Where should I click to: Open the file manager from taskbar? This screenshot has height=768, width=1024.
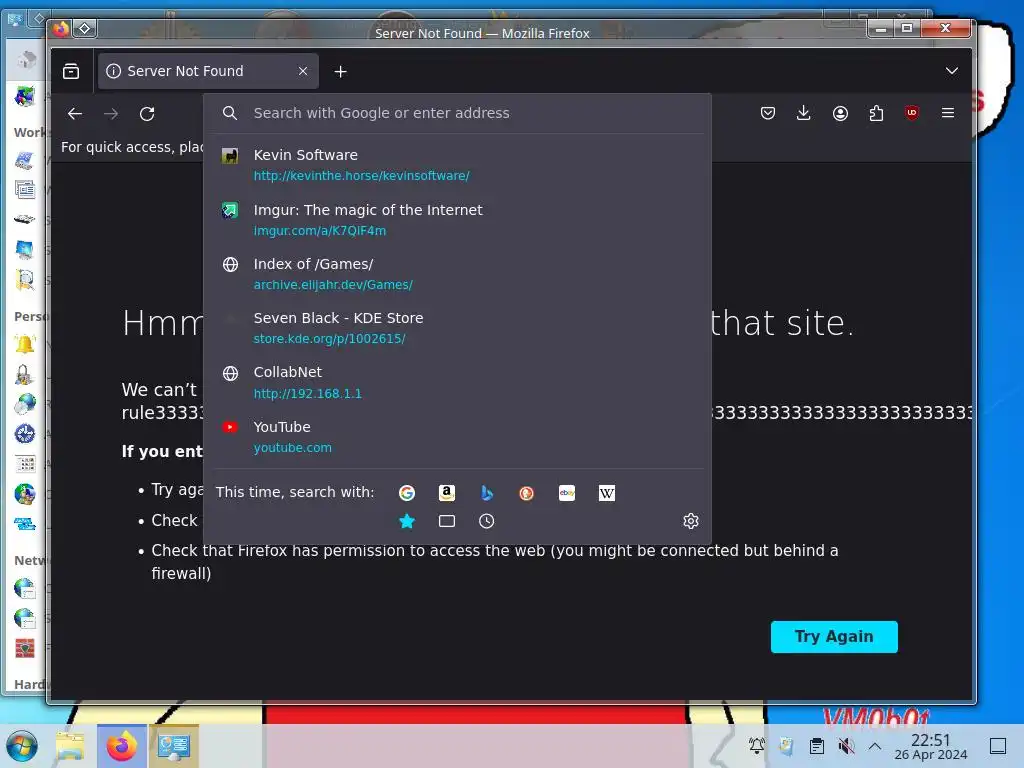(71, 746)
